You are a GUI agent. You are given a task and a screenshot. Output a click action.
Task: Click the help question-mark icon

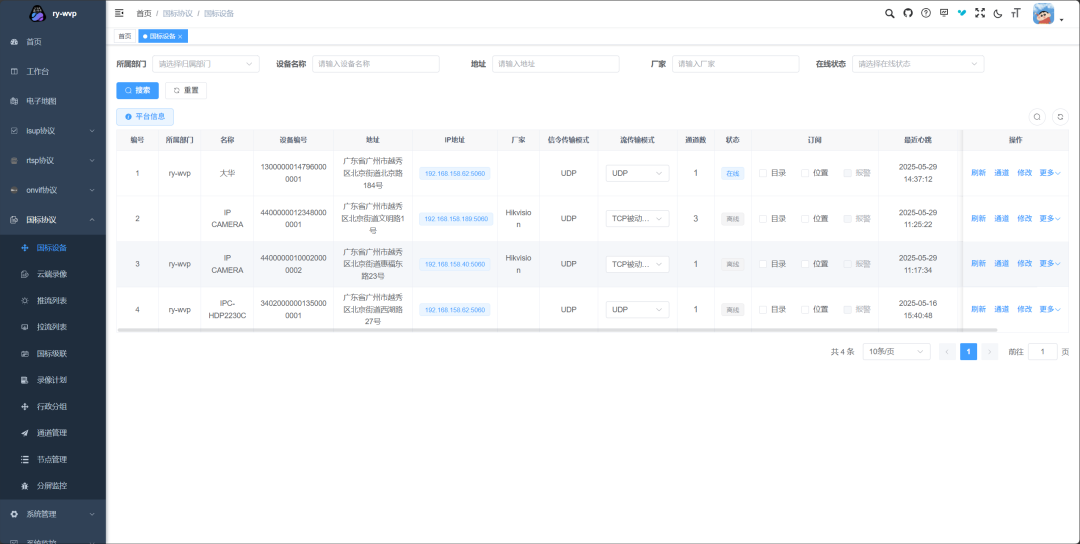point(926,13)
